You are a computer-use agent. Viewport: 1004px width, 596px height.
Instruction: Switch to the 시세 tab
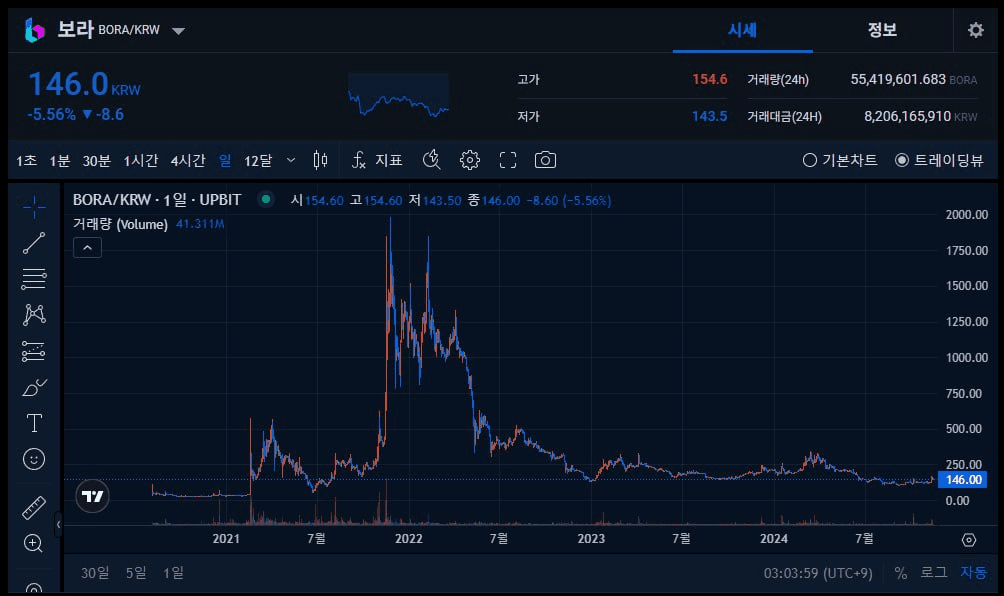coord(743,29)
